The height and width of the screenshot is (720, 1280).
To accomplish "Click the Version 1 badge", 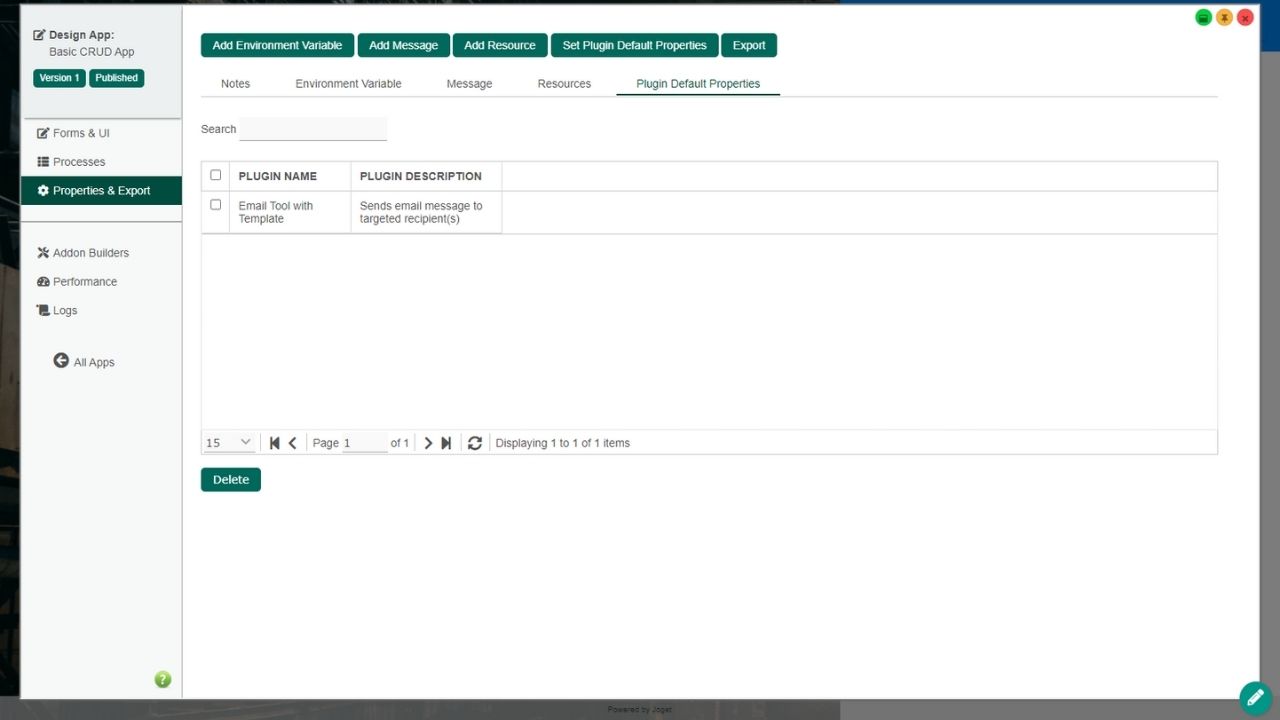I will tap(59, 78).
